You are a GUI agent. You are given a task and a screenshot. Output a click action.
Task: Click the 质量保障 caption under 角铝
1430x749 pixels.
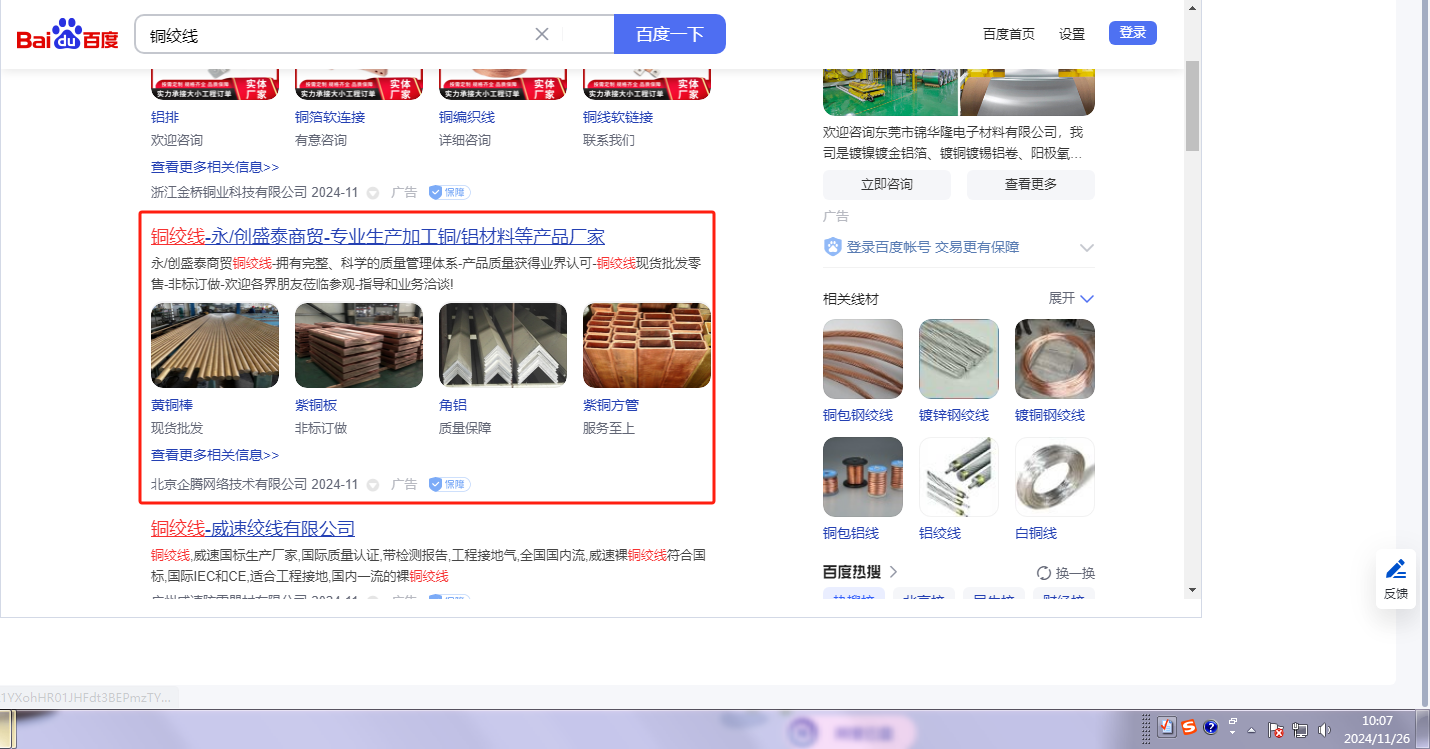coord(465,428)
